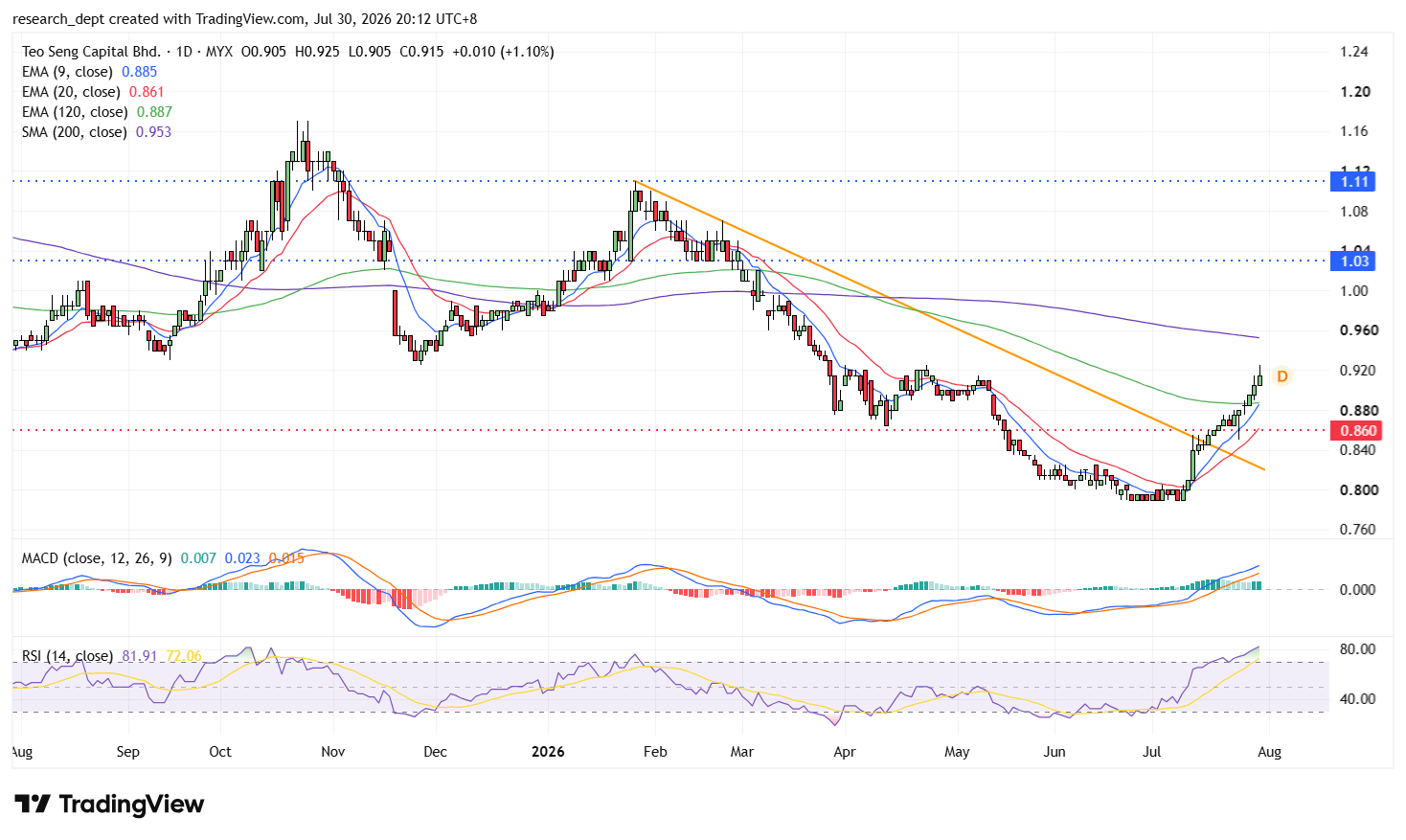Click Apr on the time axis
Viewport: 1406px width, 840px height.
click(844, 752)
